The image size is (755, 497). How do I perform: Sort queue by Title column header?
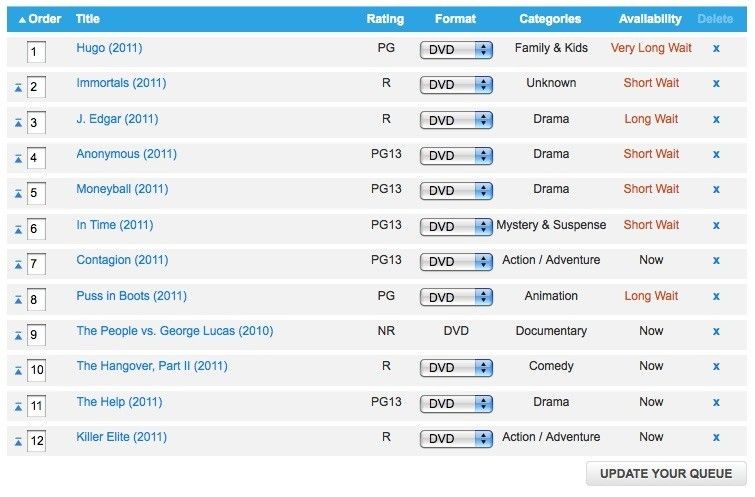point(88,19)
